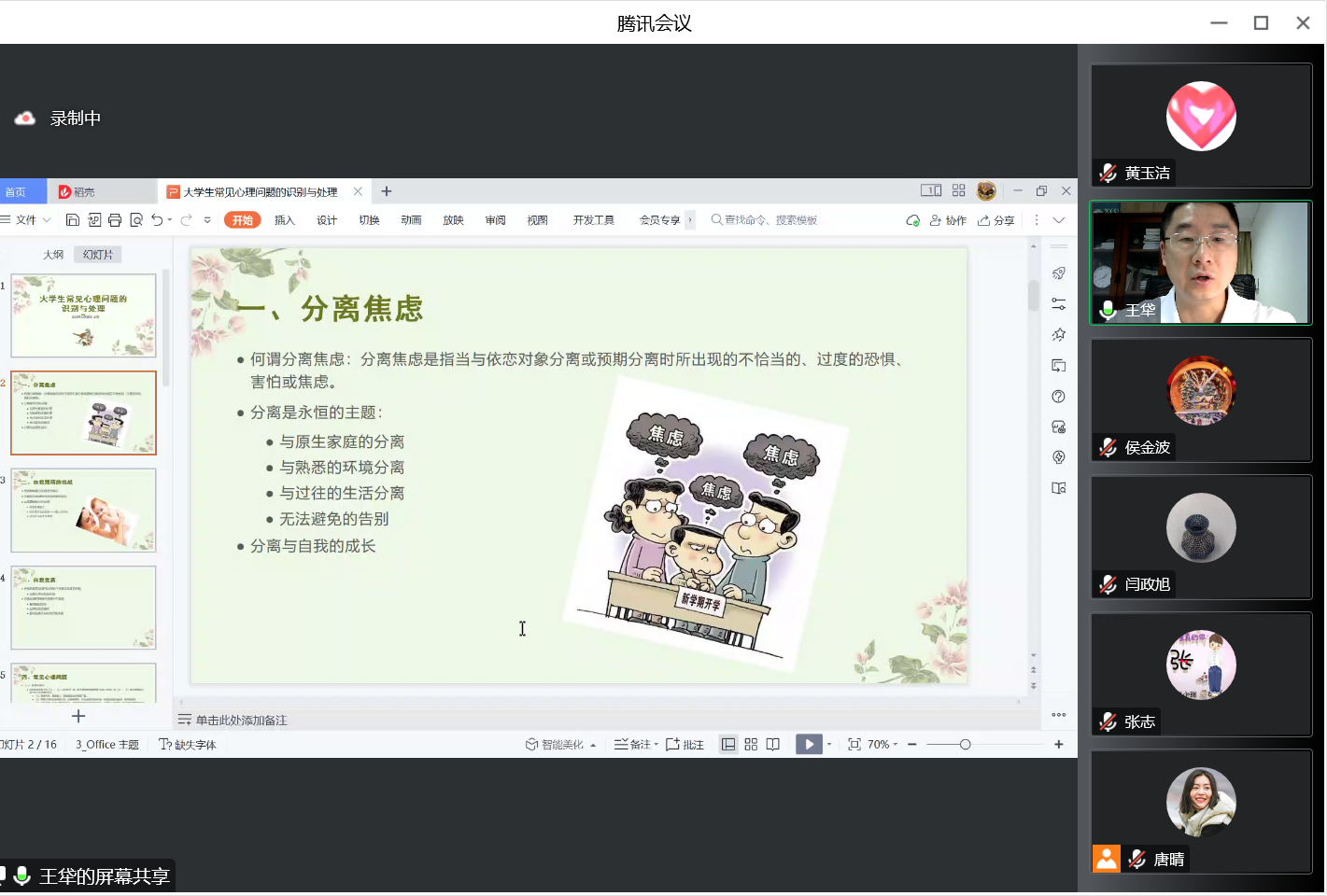Expand the undo history dropdown arrow

coord(170,220)
